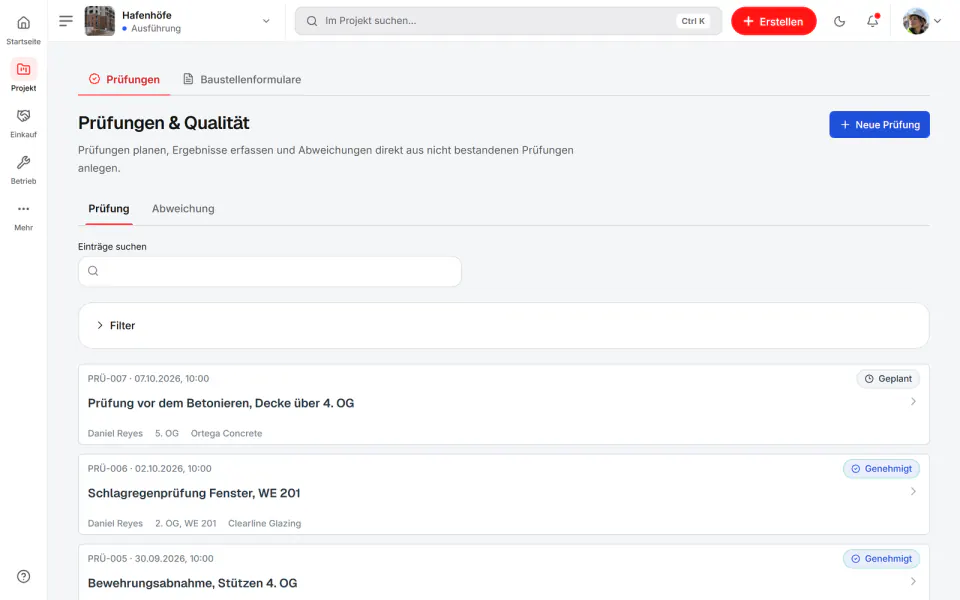The image size is (960, 600).
Task: Select the Prüfung sub-tab
Action: tap(109, 209)
